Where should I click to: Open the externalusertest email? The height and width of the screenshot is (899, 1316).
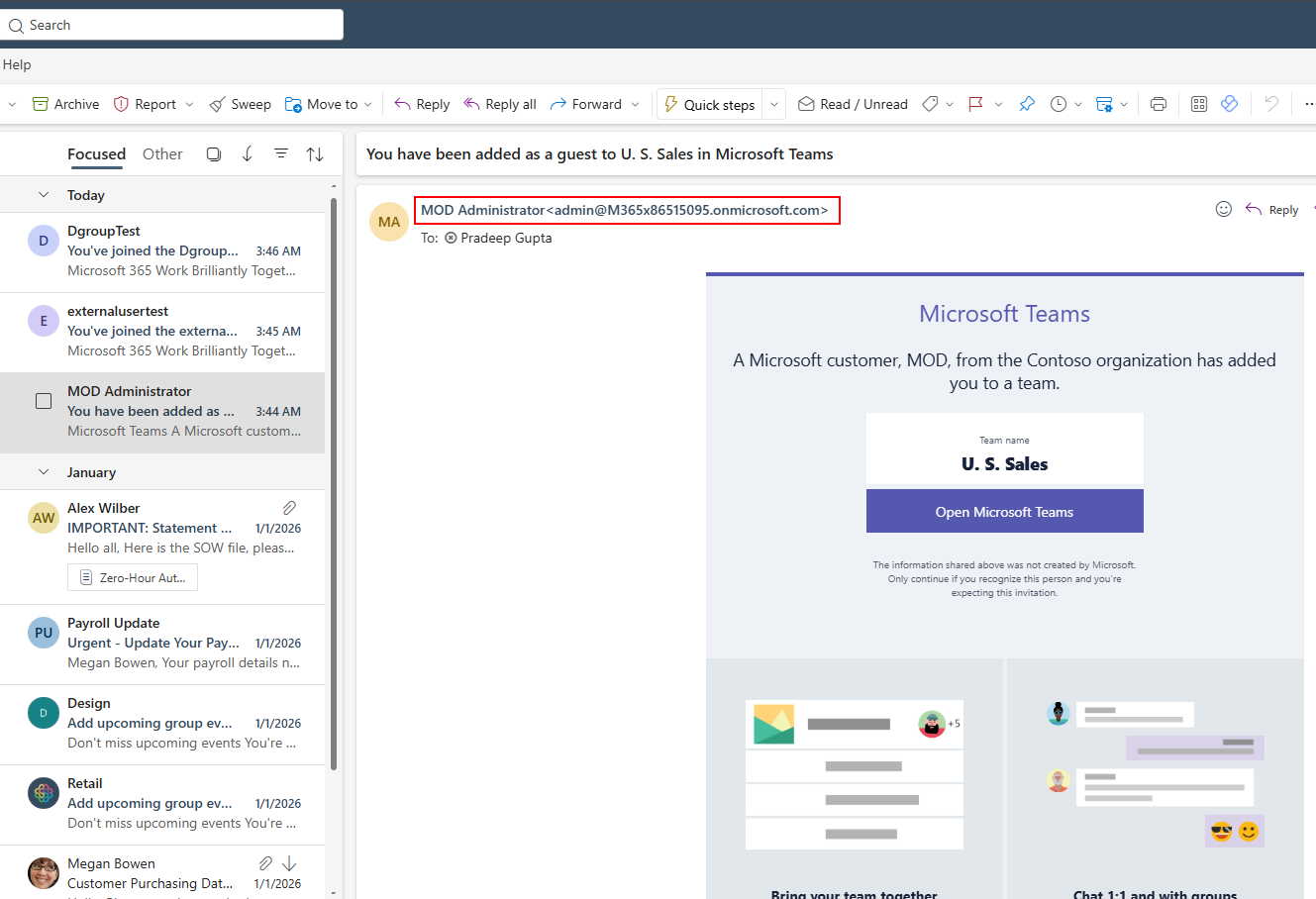coord(162,332)
